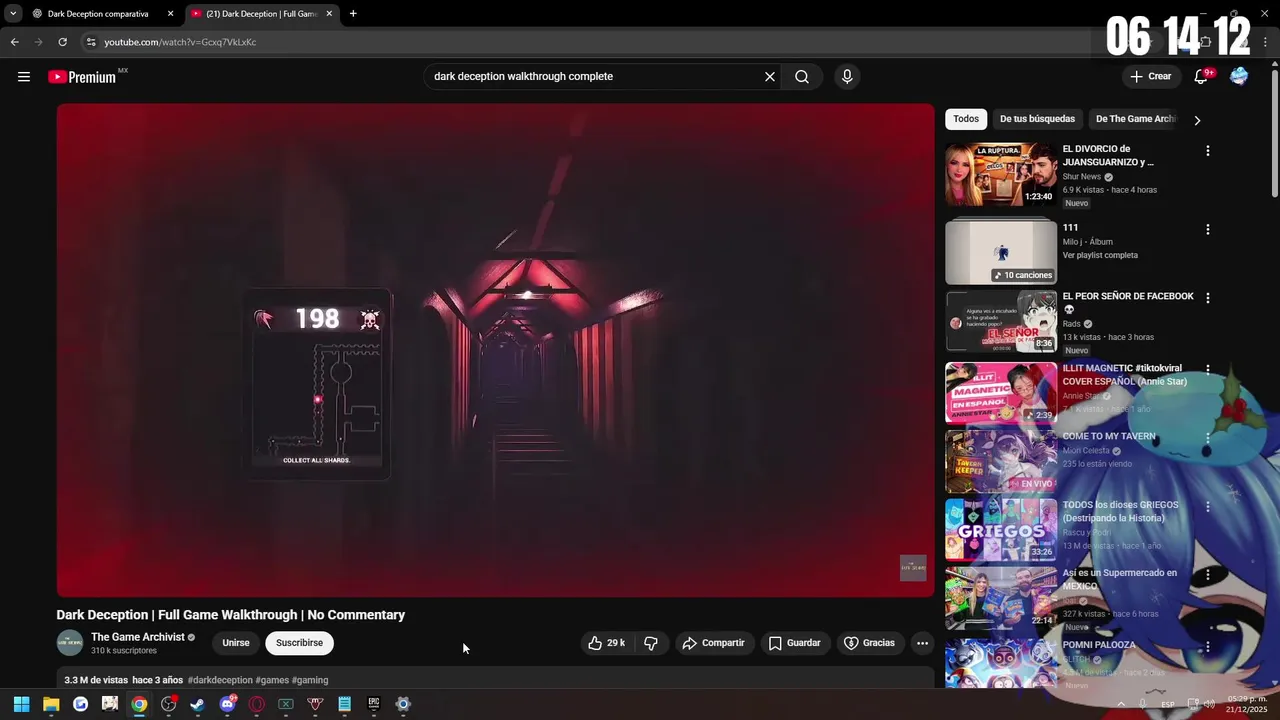Open the TODOS los dioses GRIEGOS thumbnail
The height and width of the screenshot is (720, 1280).
[1001, 530]
